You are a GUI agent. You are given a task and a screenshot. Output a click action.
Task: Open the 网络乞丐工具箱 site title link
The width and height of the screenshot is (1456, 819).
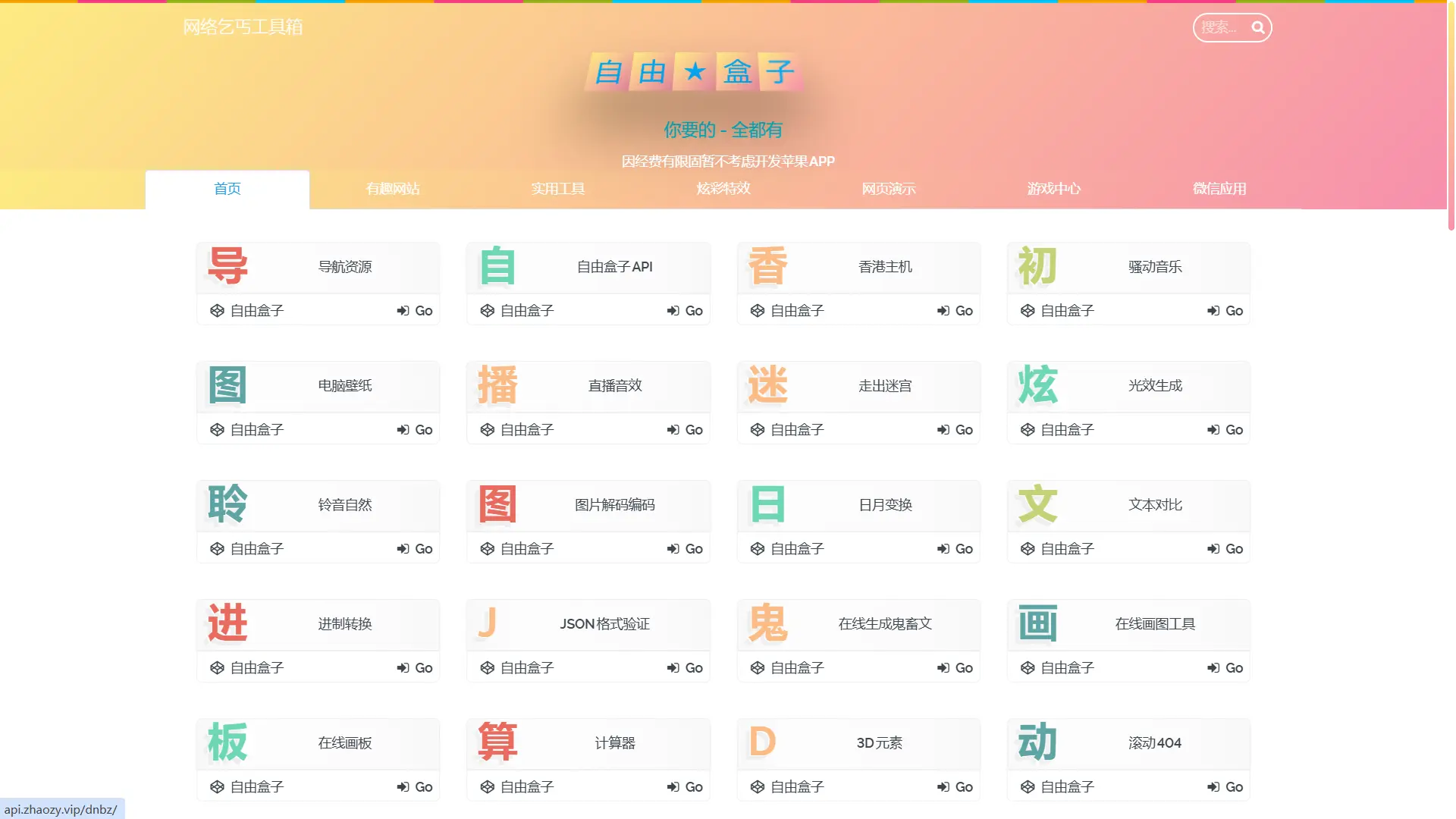(243, 27)
